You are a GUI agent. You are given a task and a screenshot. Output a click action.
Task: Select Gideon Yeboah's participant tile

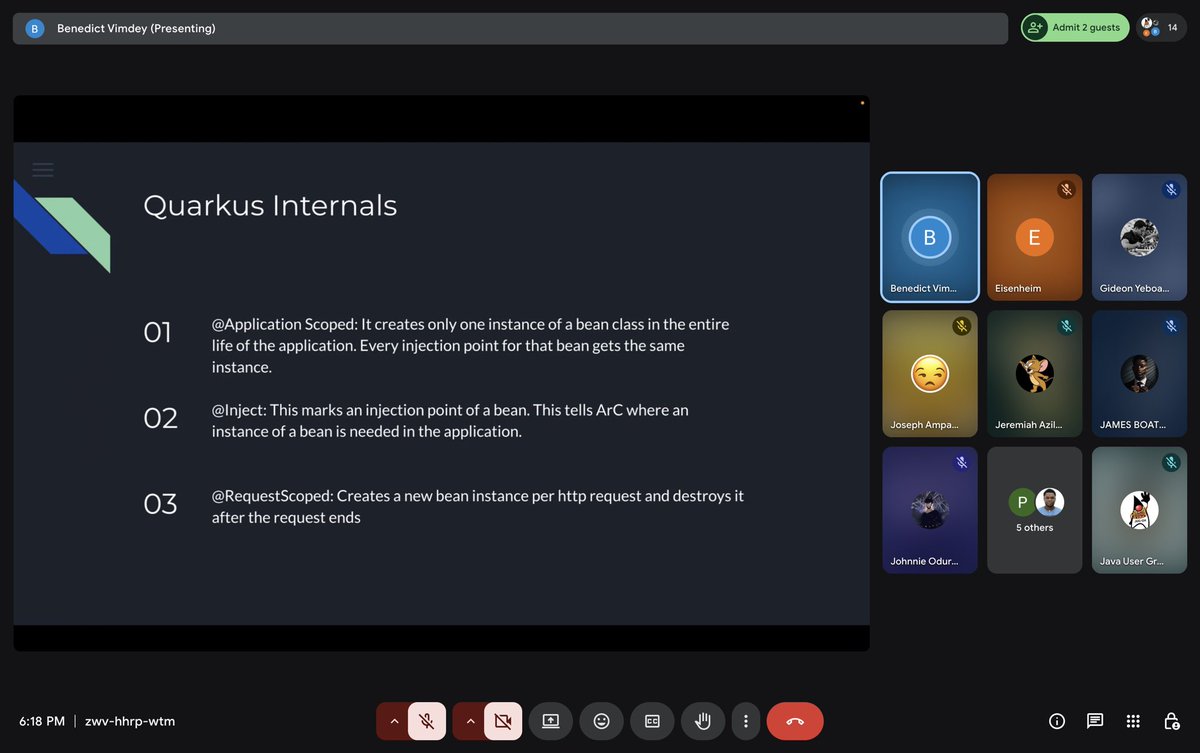coord(1140,237)
